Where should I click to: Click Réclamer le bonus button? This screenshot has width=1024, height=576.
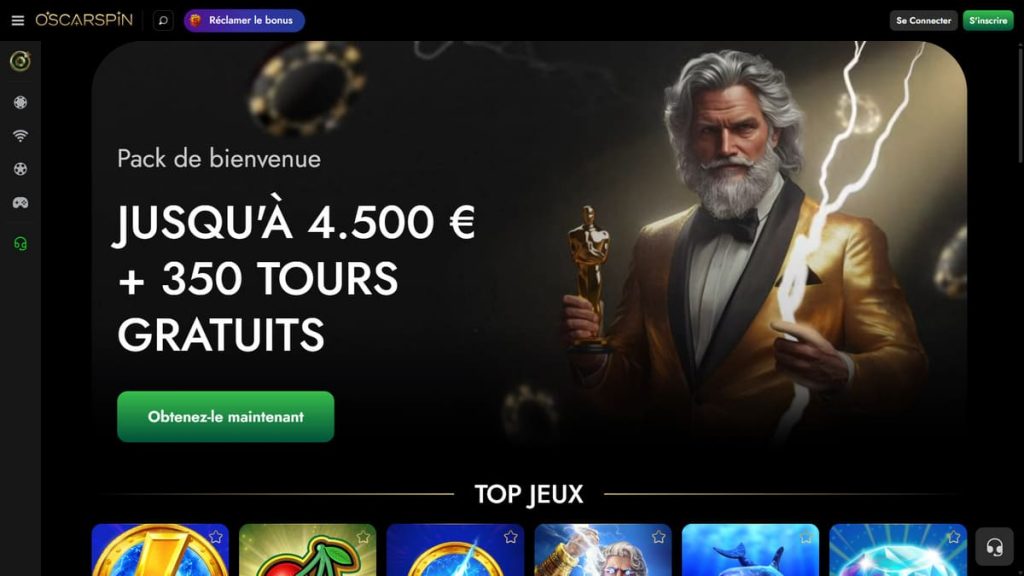[244, 20]
